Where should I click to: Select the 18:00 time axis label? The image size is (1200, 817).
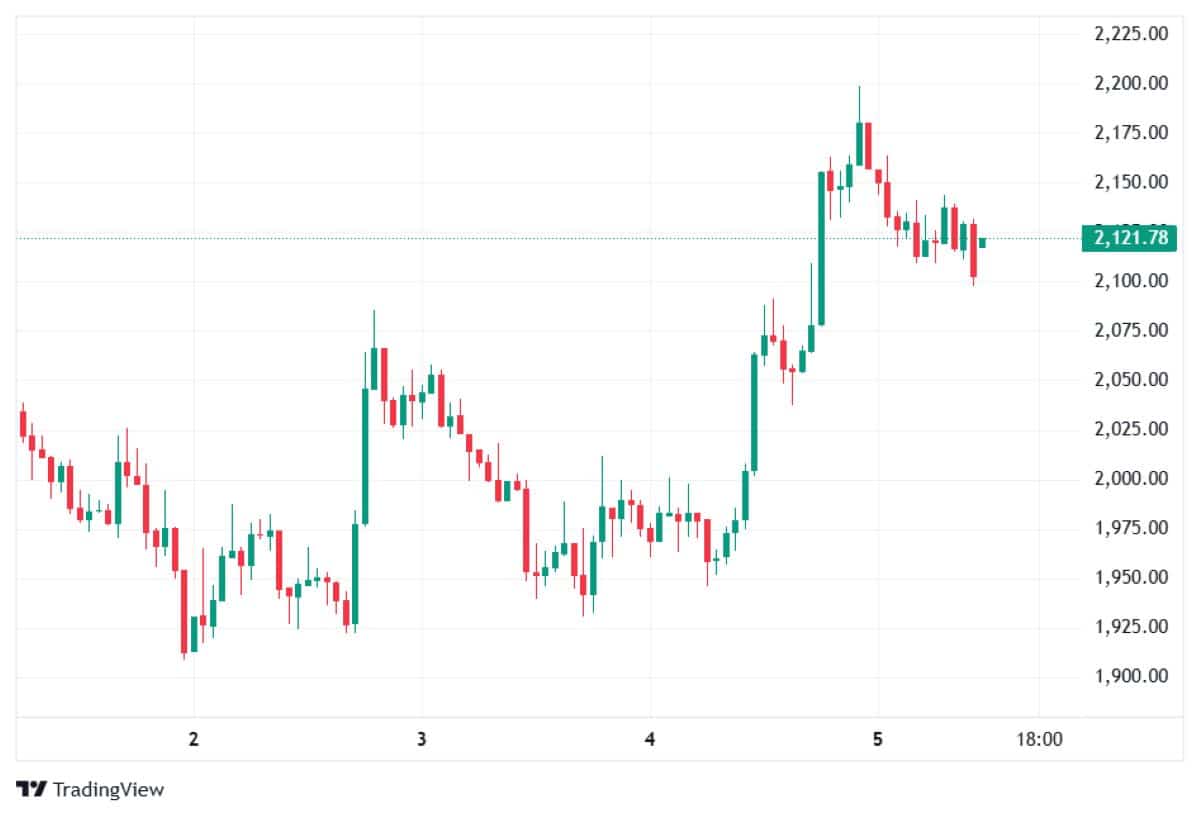tap(1038, 740)
